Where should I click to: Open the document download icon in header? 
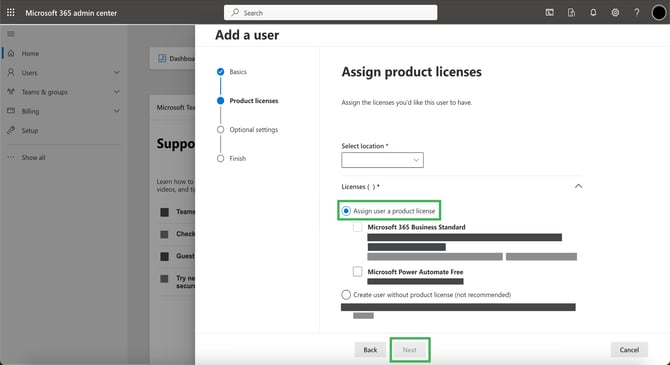click(x=571, y=12)
